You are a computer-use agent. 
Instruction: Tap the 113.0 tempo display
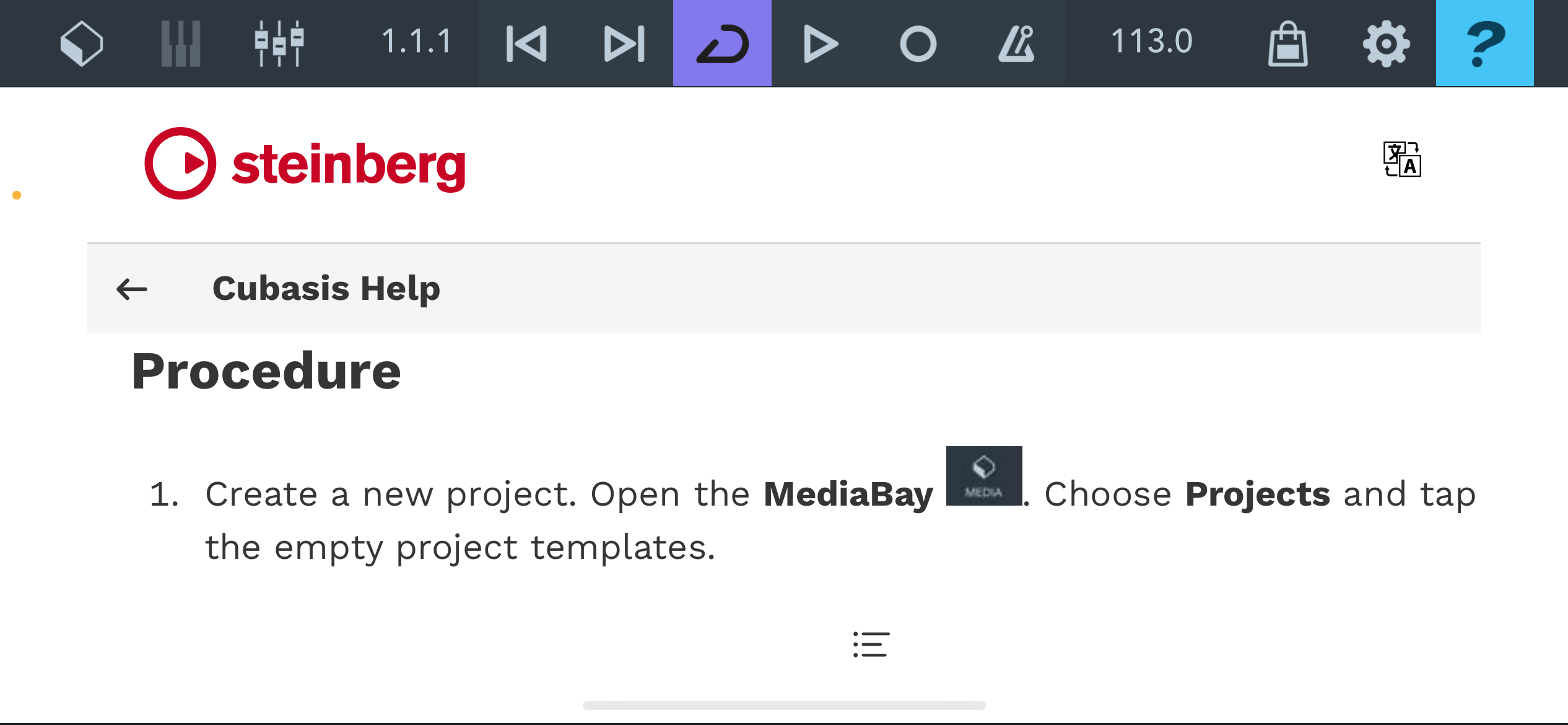click(1151, 42)
